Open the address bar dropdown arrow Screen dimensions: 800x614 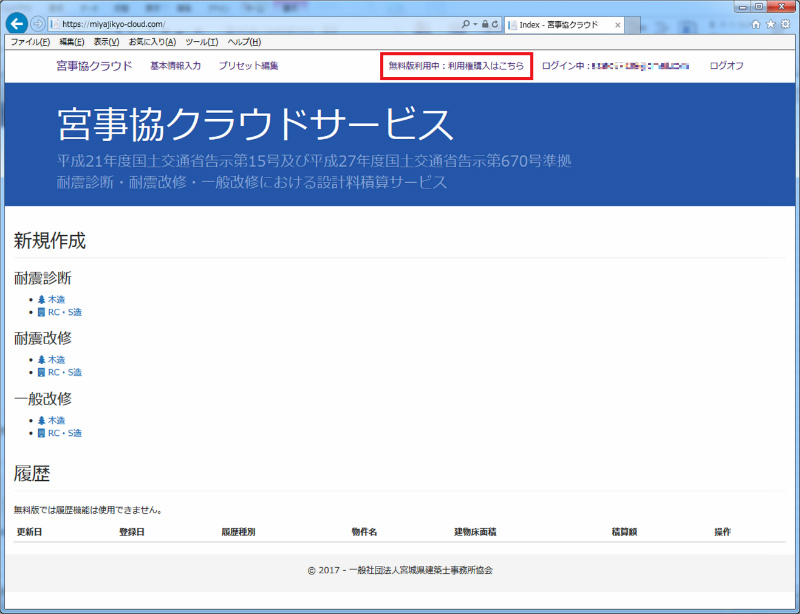click(475, 24)
